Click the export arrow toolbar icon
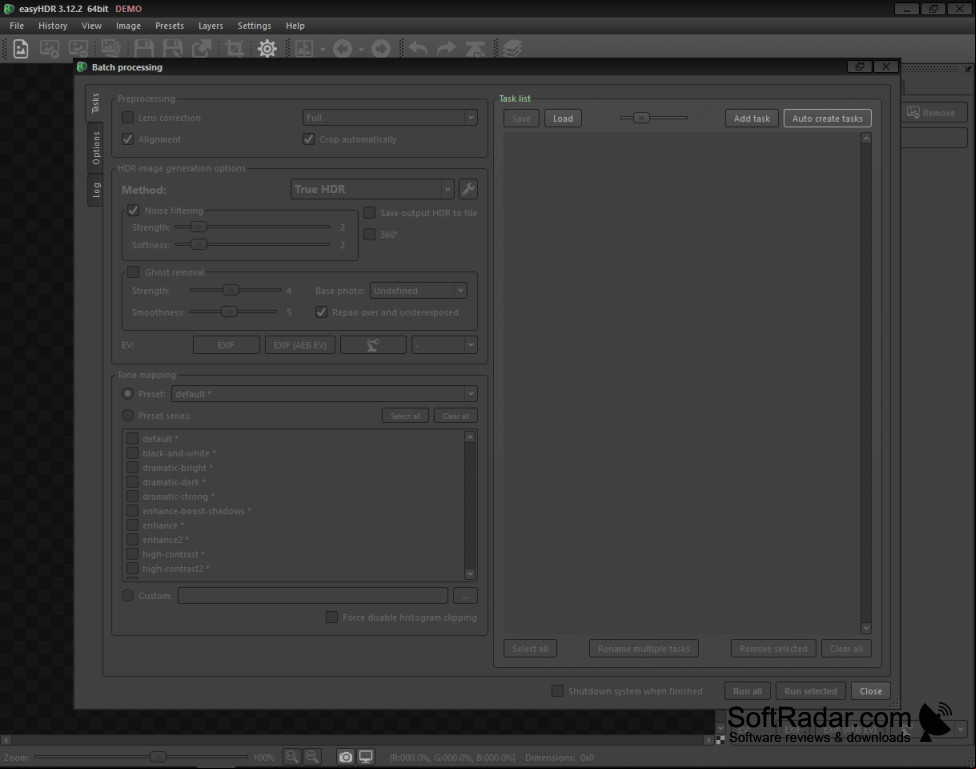This screenshot has height=769, width=976. (x=202, y=48)
